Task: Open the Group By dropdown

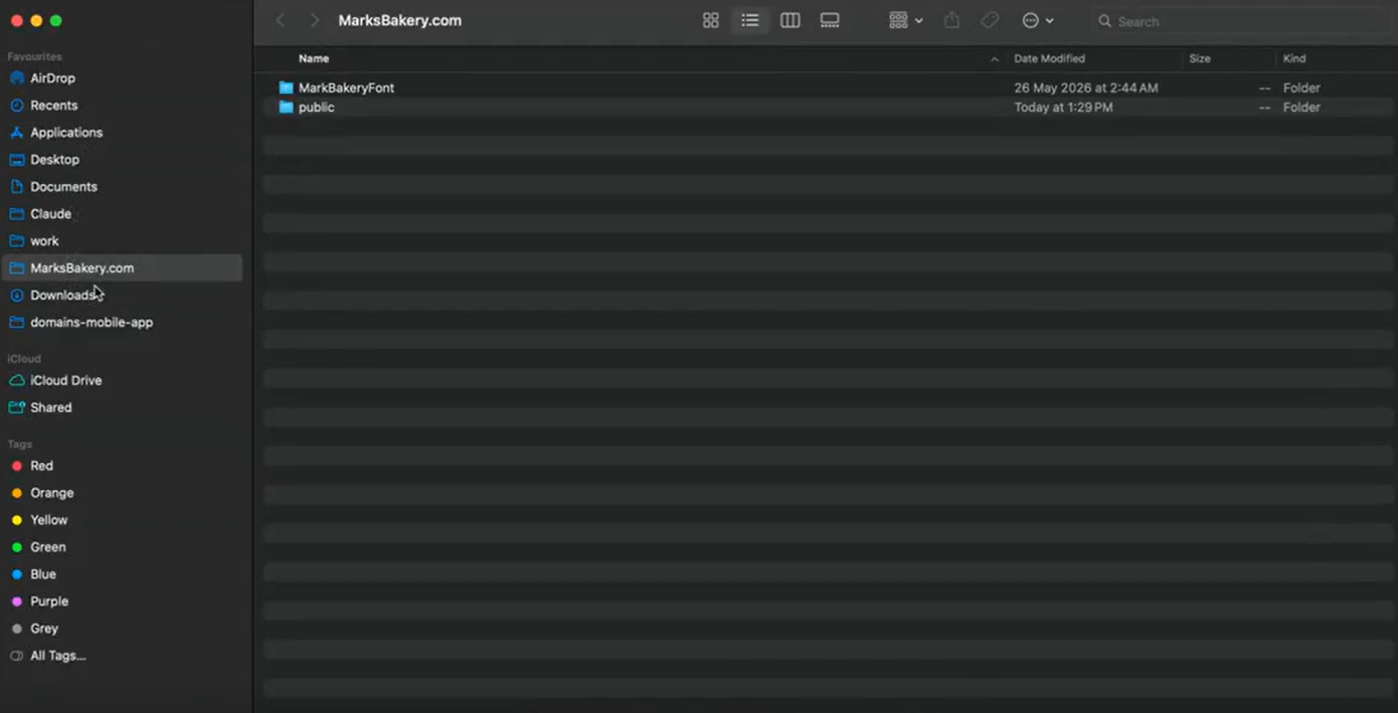Action: 905,21
